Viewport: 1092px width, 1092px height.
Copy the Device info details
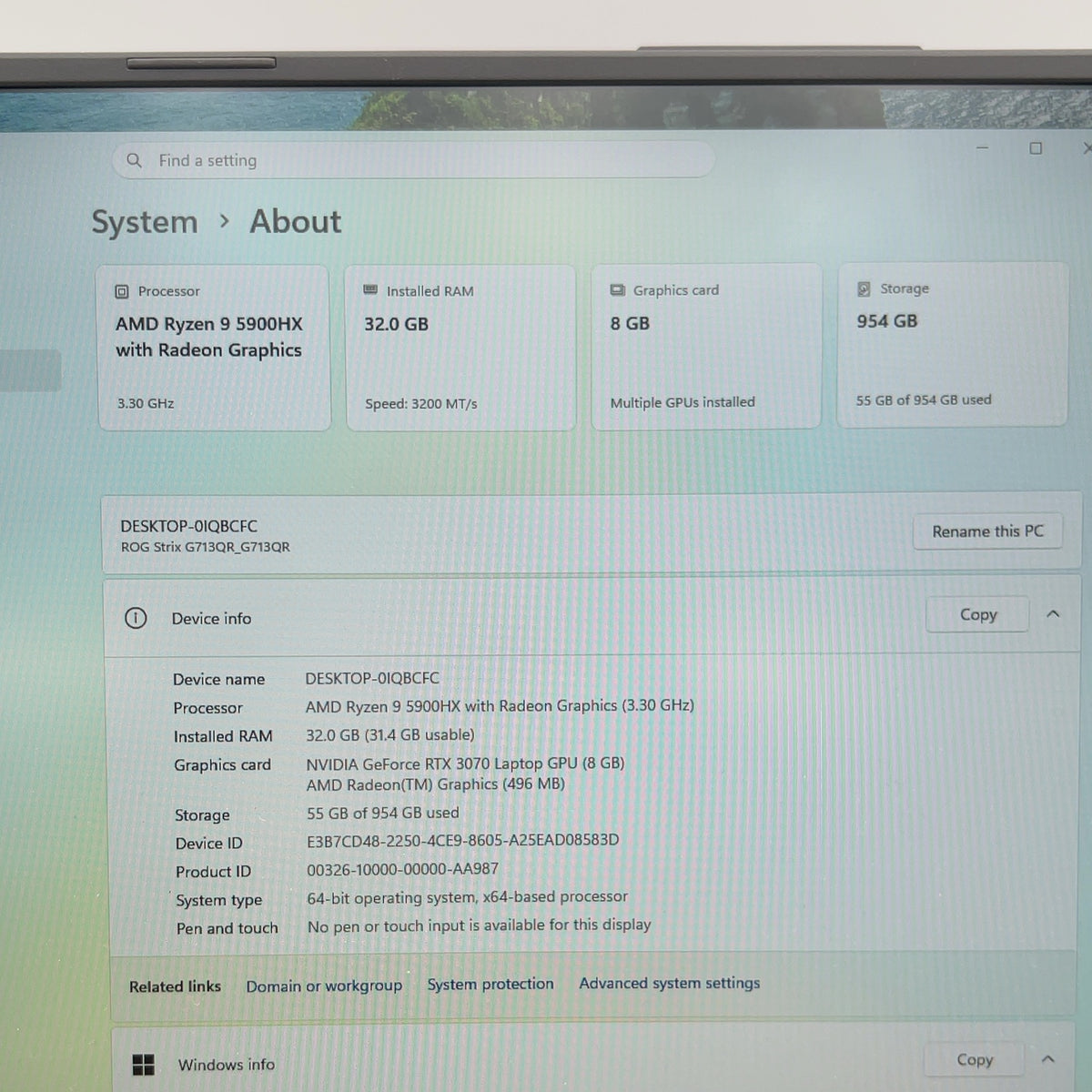(978, 615)
